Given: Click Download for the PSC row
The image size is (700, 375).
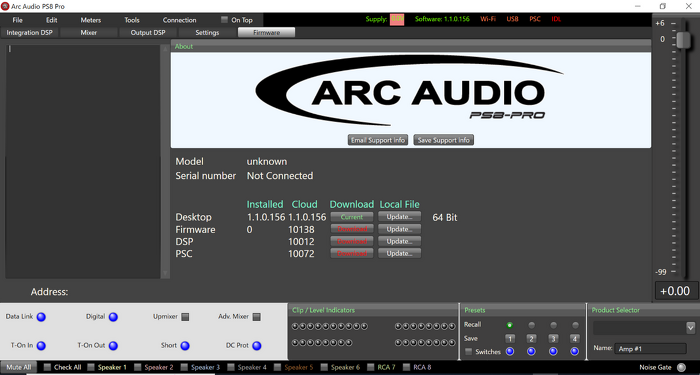Looking at the screenshot, I should click(352, 253).
